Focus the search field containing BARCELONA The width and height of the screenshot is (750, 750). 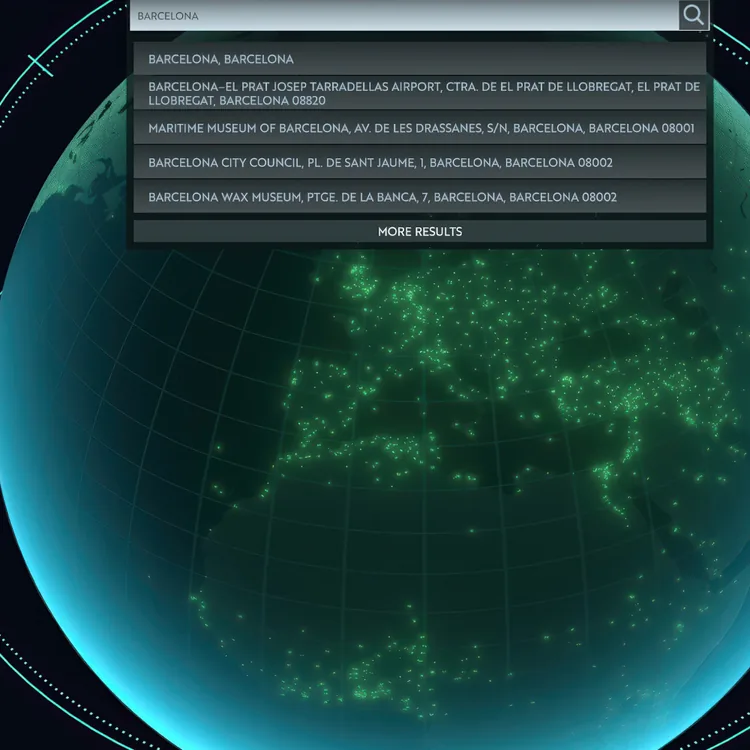[x=404, y=15]
